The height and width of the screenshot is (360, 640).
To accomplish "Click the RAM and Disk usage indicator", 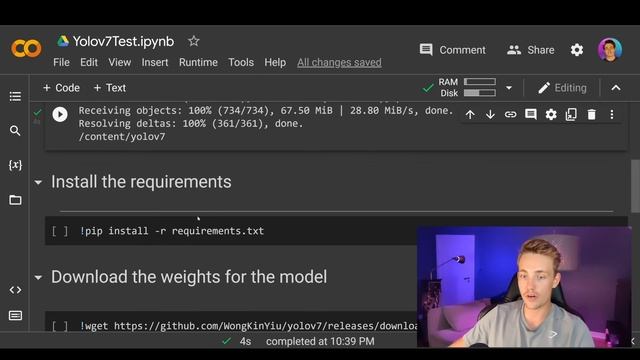I will (x=467, y=87).
